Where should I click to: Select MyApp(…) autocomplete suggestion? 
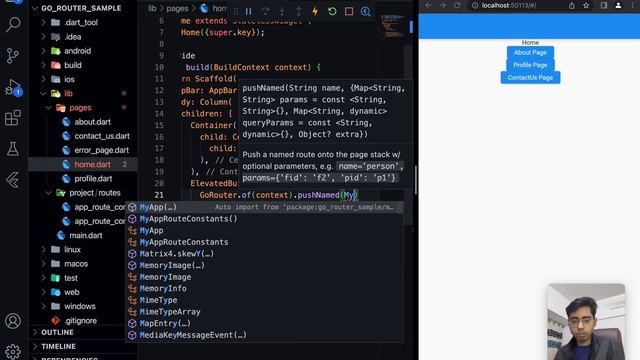point(264,207)
